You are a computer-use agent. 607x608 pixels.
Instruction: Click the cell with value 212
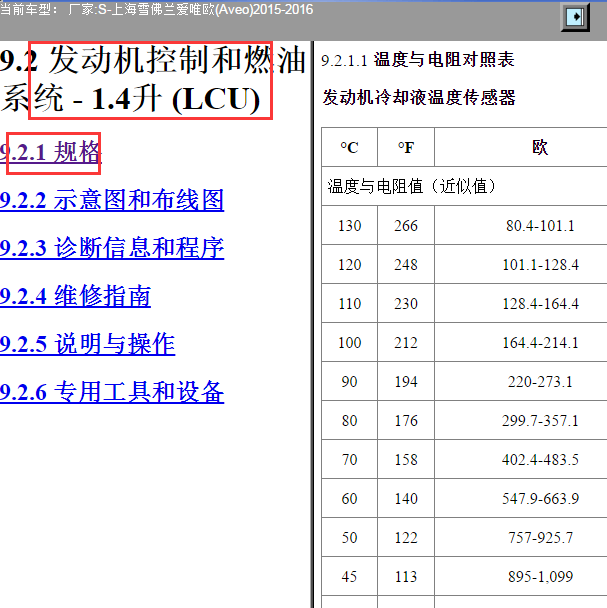click(406, 343)
